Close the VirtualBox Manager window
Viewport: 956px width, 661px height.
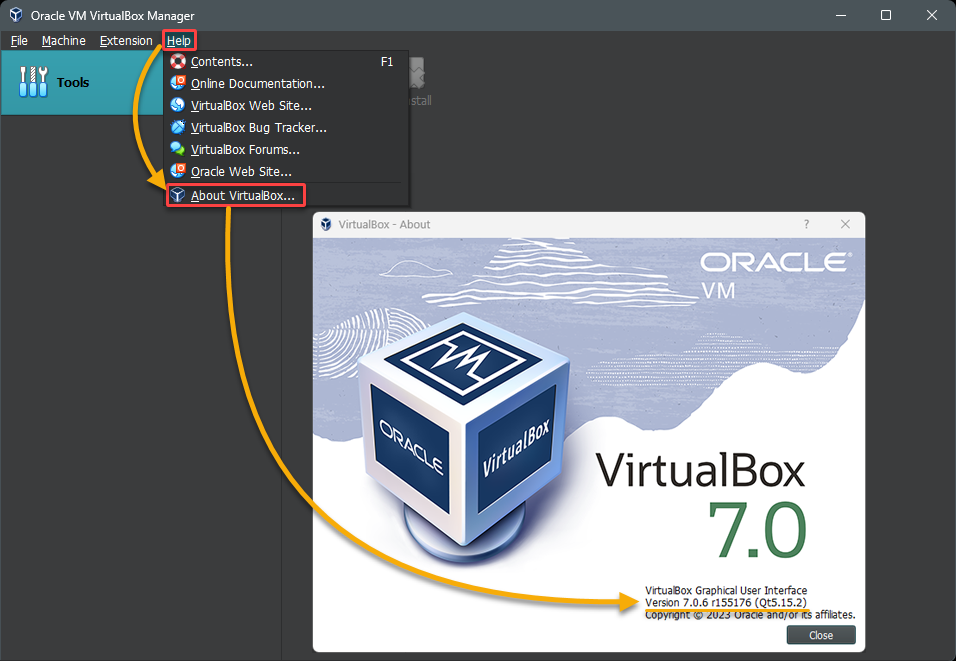pyautogui.click(x=932, y=15)
